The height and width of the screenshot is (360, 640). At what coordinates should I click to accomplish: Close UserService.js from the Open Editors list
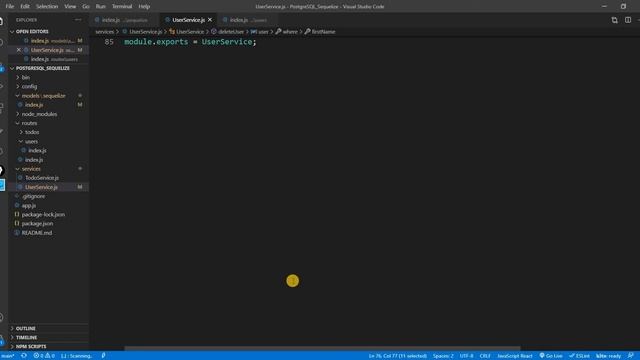(18, 50)
